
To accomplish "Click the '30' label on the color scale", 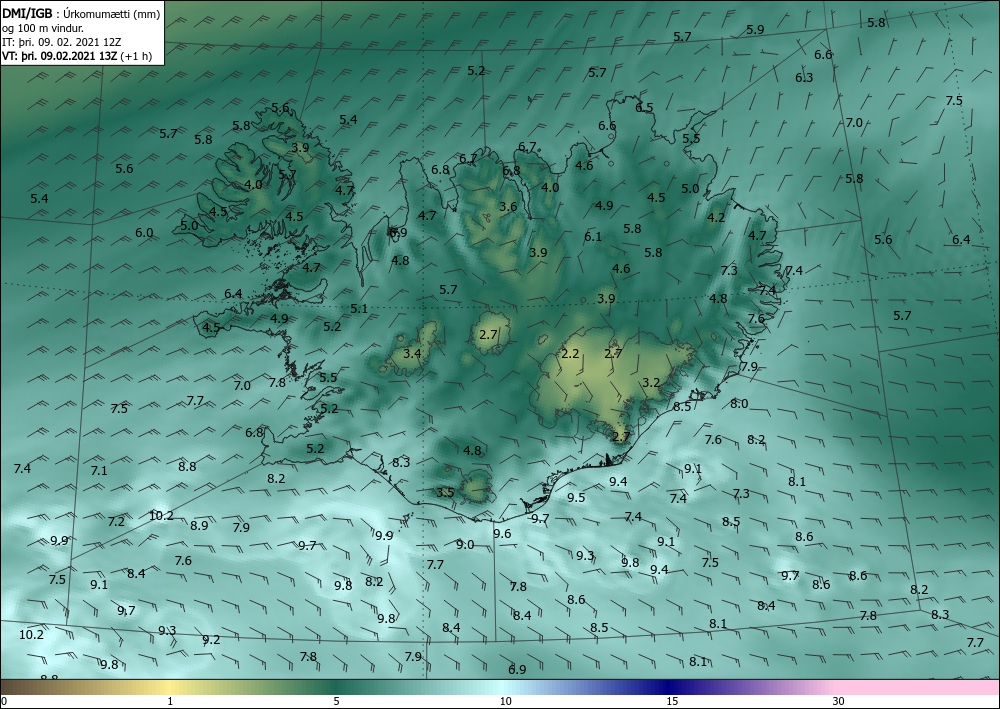I will pyautogui.click(x=839, y=701).
